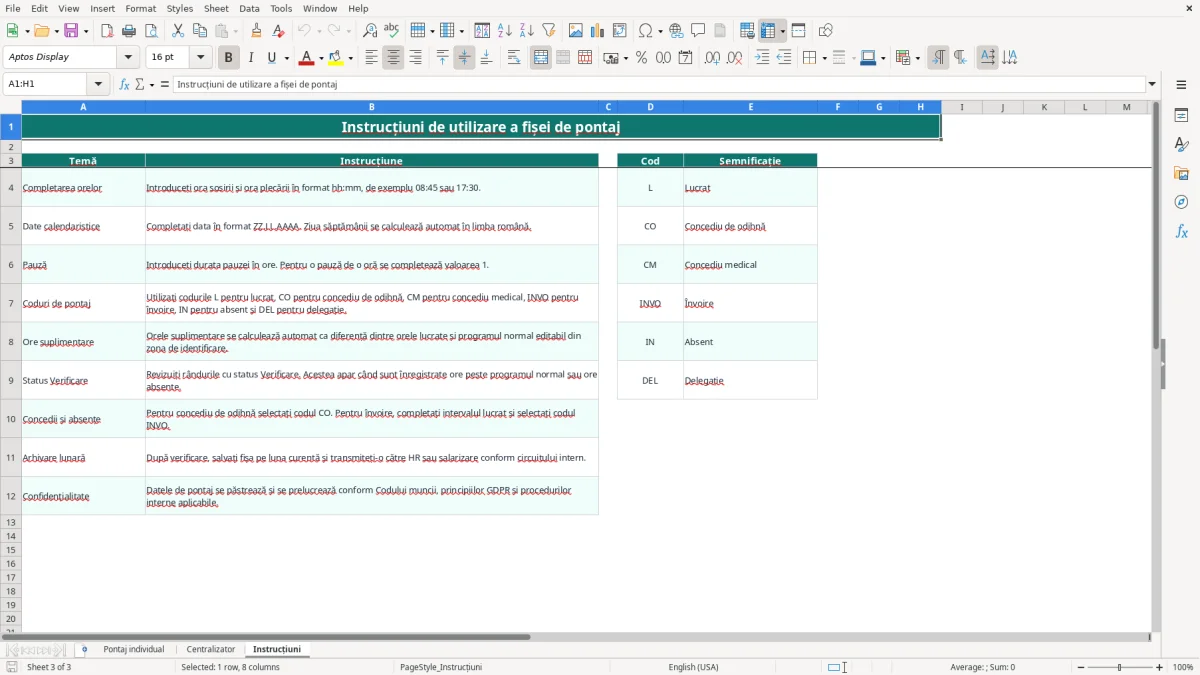1200x675 pixels.
Task: Open Print Preview
Action: tap(151, 31)
